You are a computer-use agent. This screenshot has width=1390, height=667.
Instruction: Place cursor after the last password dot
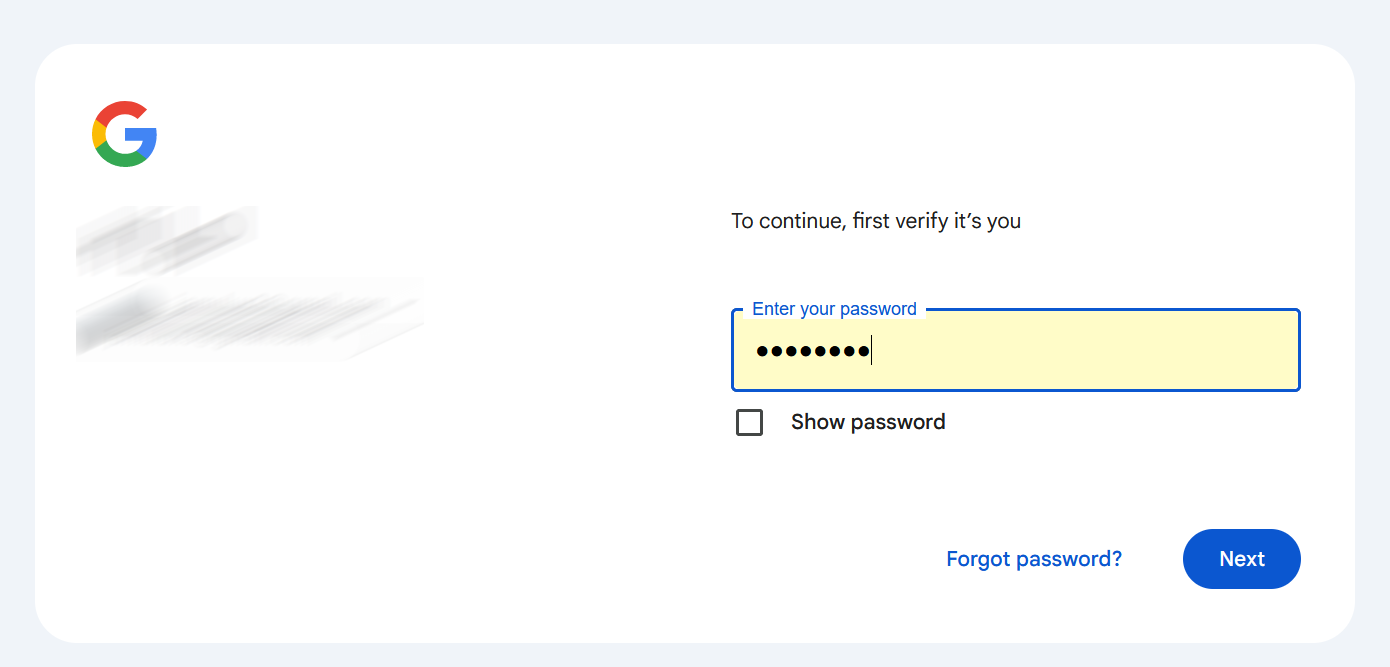pyautogui.click(x=872, y=351)
